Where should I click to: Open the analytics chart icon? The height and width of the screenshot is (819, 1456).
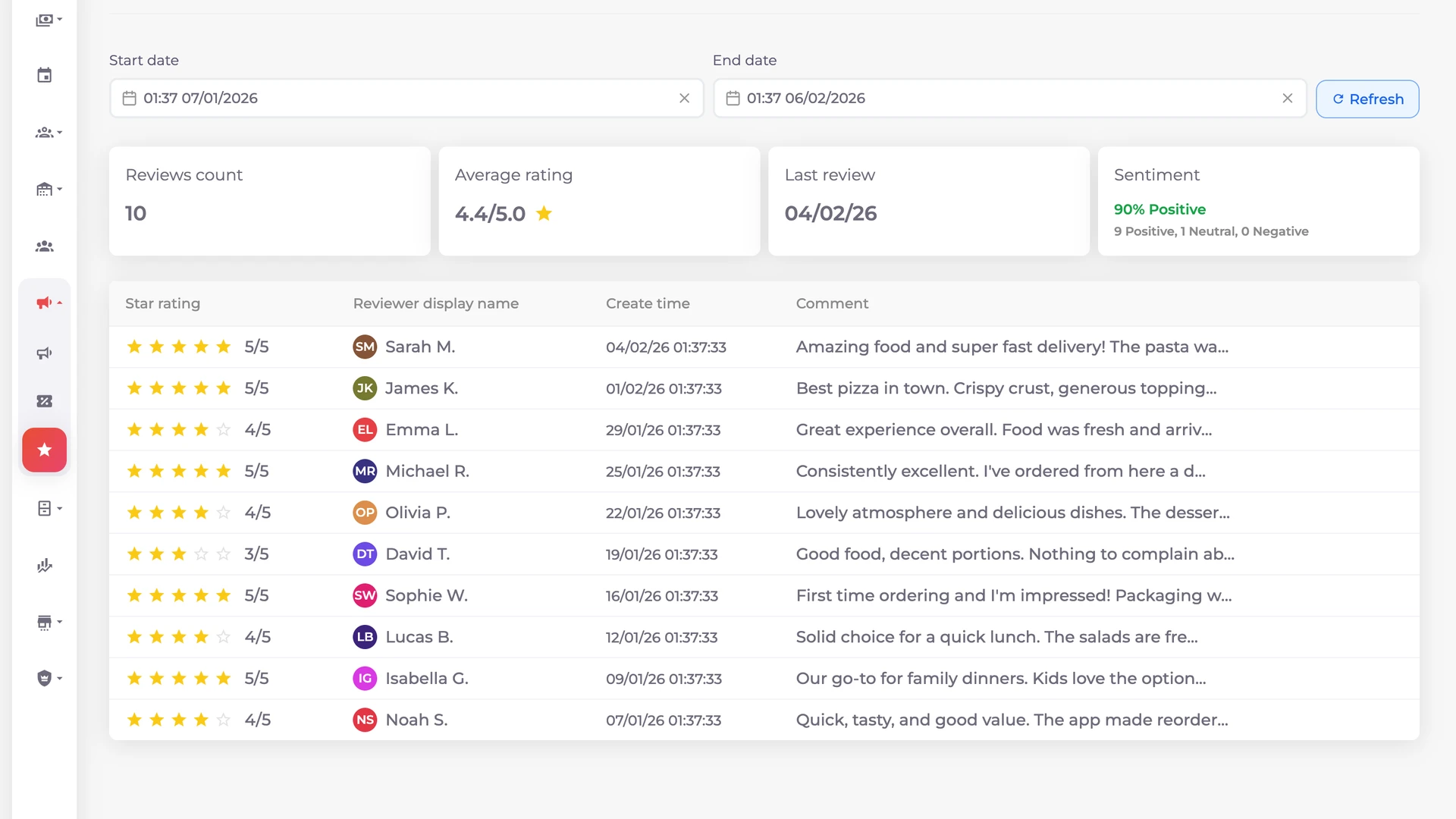pyautogui.click(x=45, y=566)
